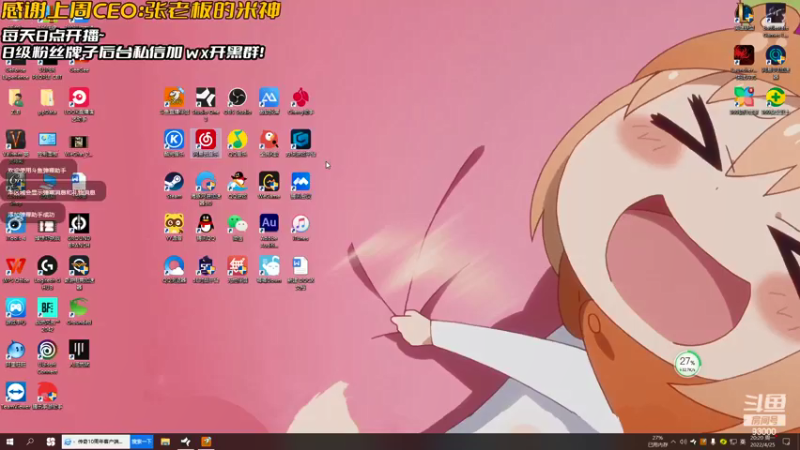800x450 pixels.
Task: Open the white-bars black square icon
Action: coord(79,350)
